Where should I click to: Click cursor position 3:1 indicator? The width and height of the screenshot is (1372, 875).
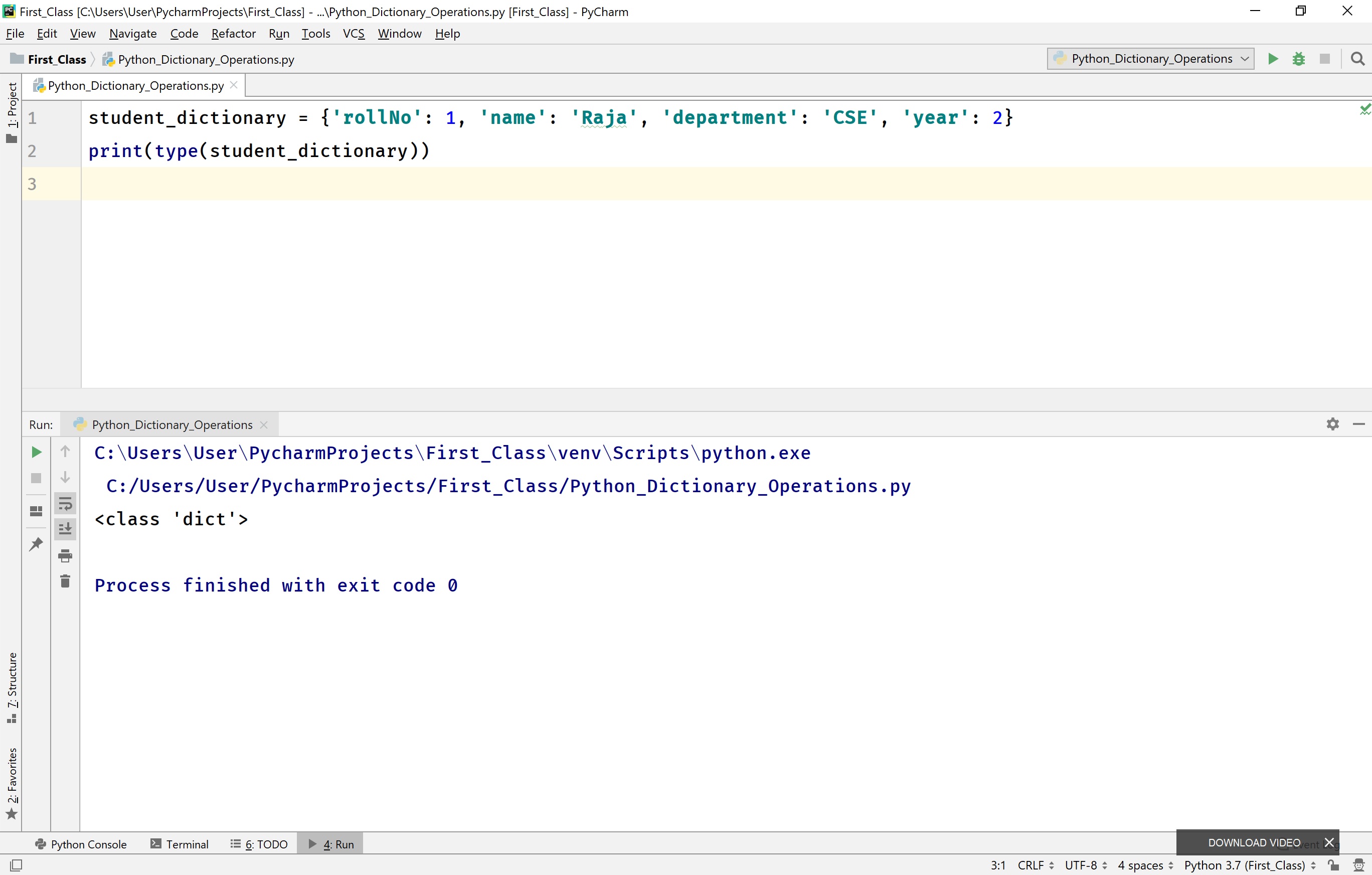click(998, 865)
